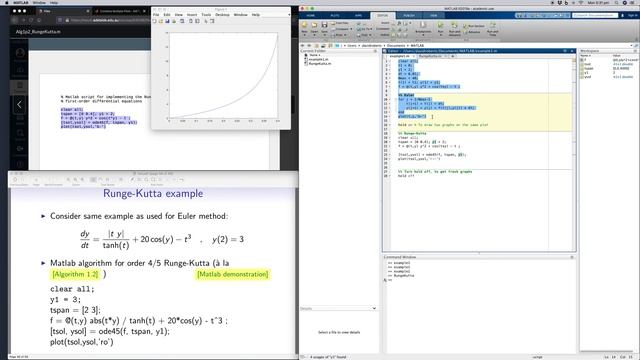The width and height of the screenshot is (640, 360).
Task: Open the Desktop menu in Figure window
Action: click(x=222, y=15)
